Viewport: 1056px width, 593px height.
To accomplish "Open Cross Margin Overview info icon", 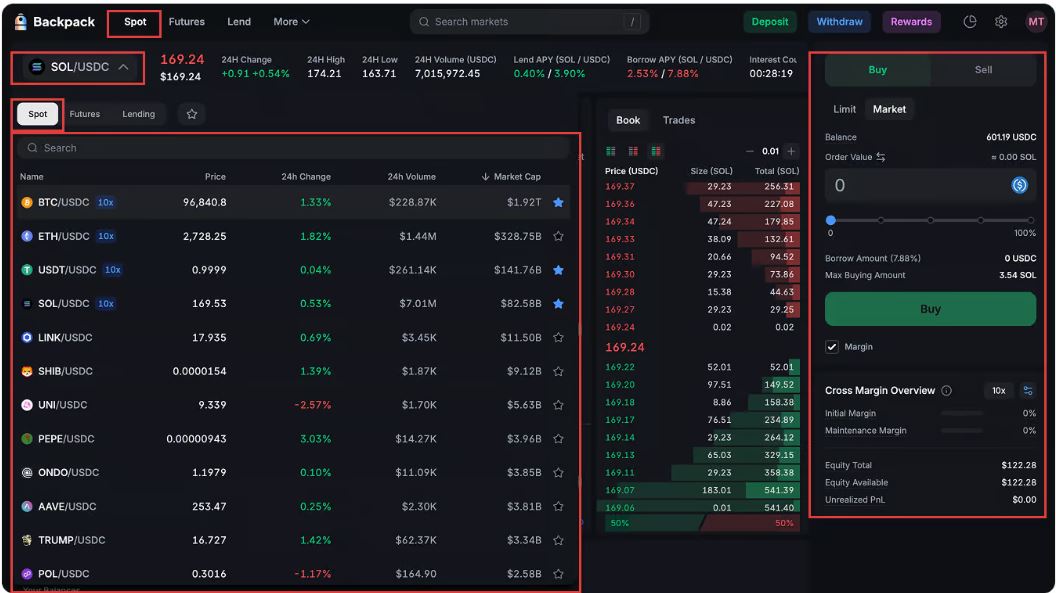I will click(x=946, y=390).
